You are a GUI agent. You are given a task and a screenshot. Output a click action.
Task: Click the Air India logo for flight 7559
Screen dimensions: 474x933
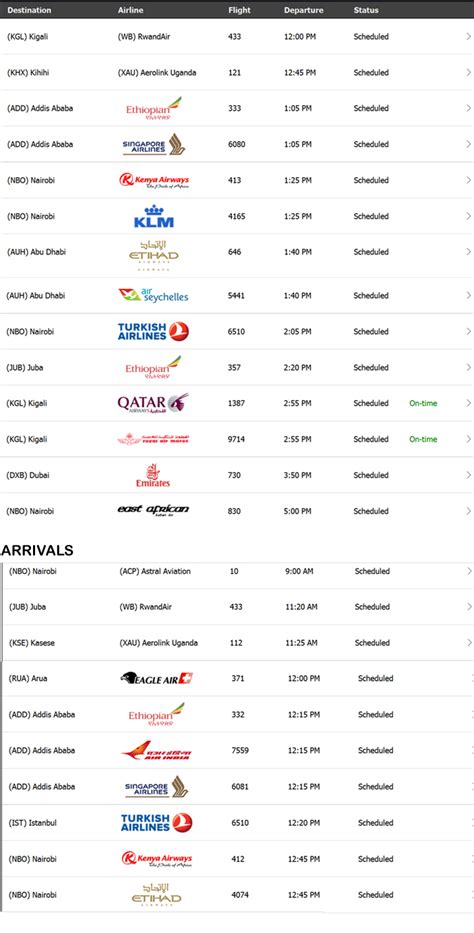(156, 750)
